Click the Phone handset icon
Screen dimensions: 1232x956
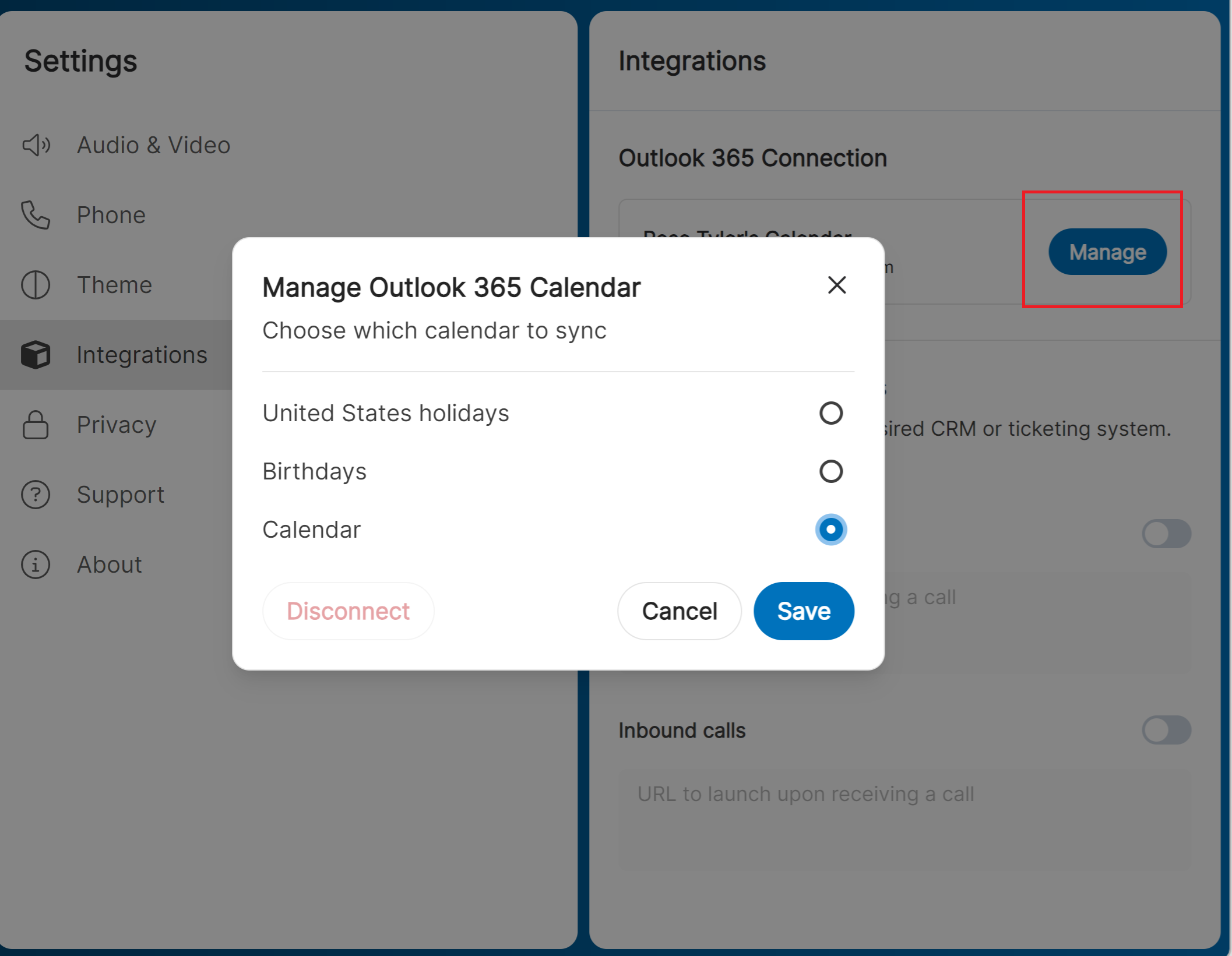click(36, 215)
